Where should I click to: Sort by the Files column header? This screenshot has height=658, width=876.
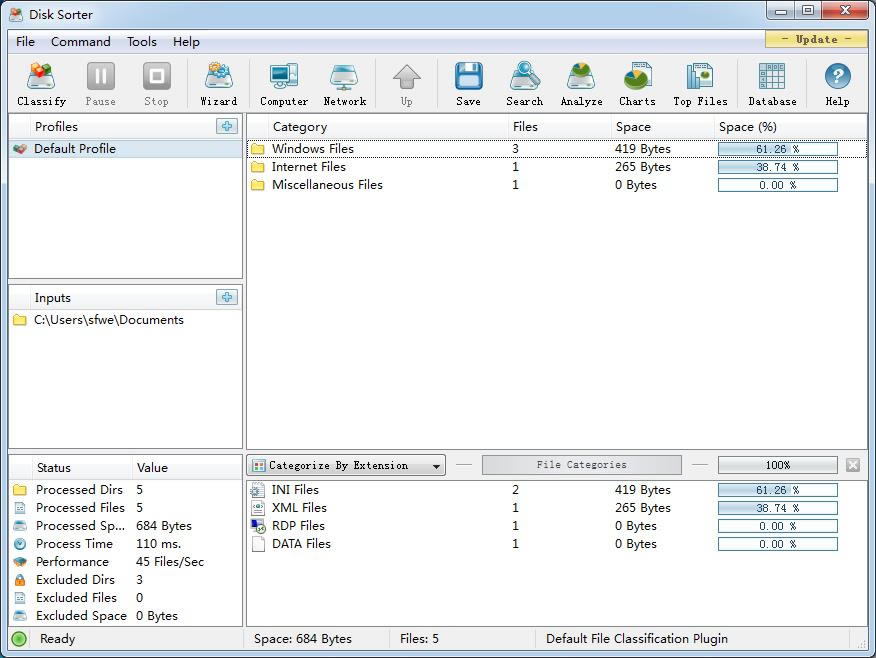[x=560, y=127]
